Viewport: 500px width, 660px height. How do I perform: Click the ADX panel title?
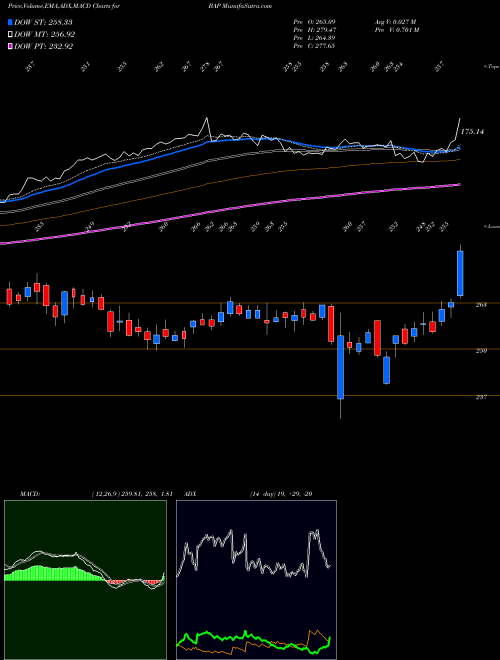point(190,494)
